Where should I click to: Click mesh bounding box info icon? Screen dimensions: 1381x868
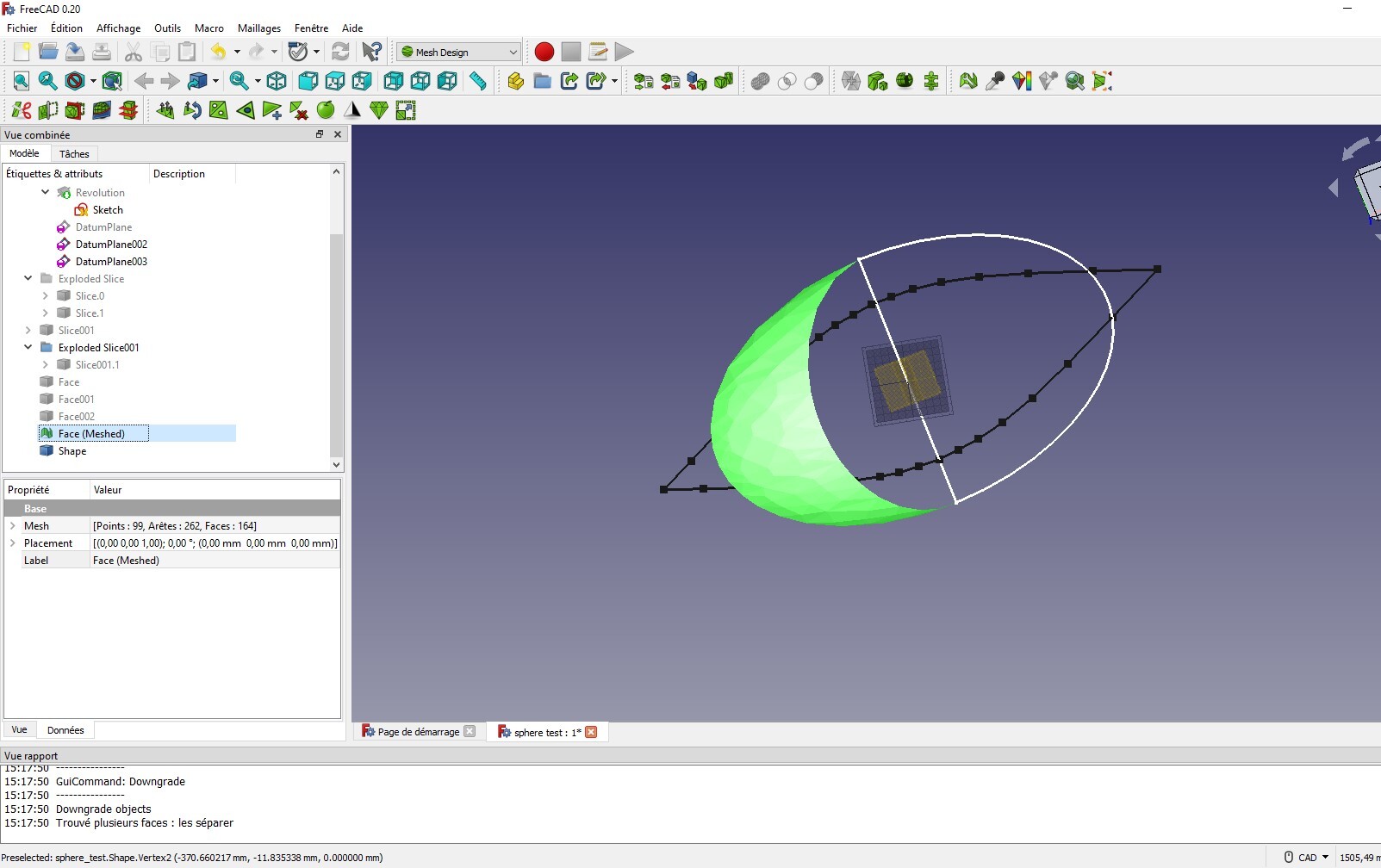click(1102, 81)
